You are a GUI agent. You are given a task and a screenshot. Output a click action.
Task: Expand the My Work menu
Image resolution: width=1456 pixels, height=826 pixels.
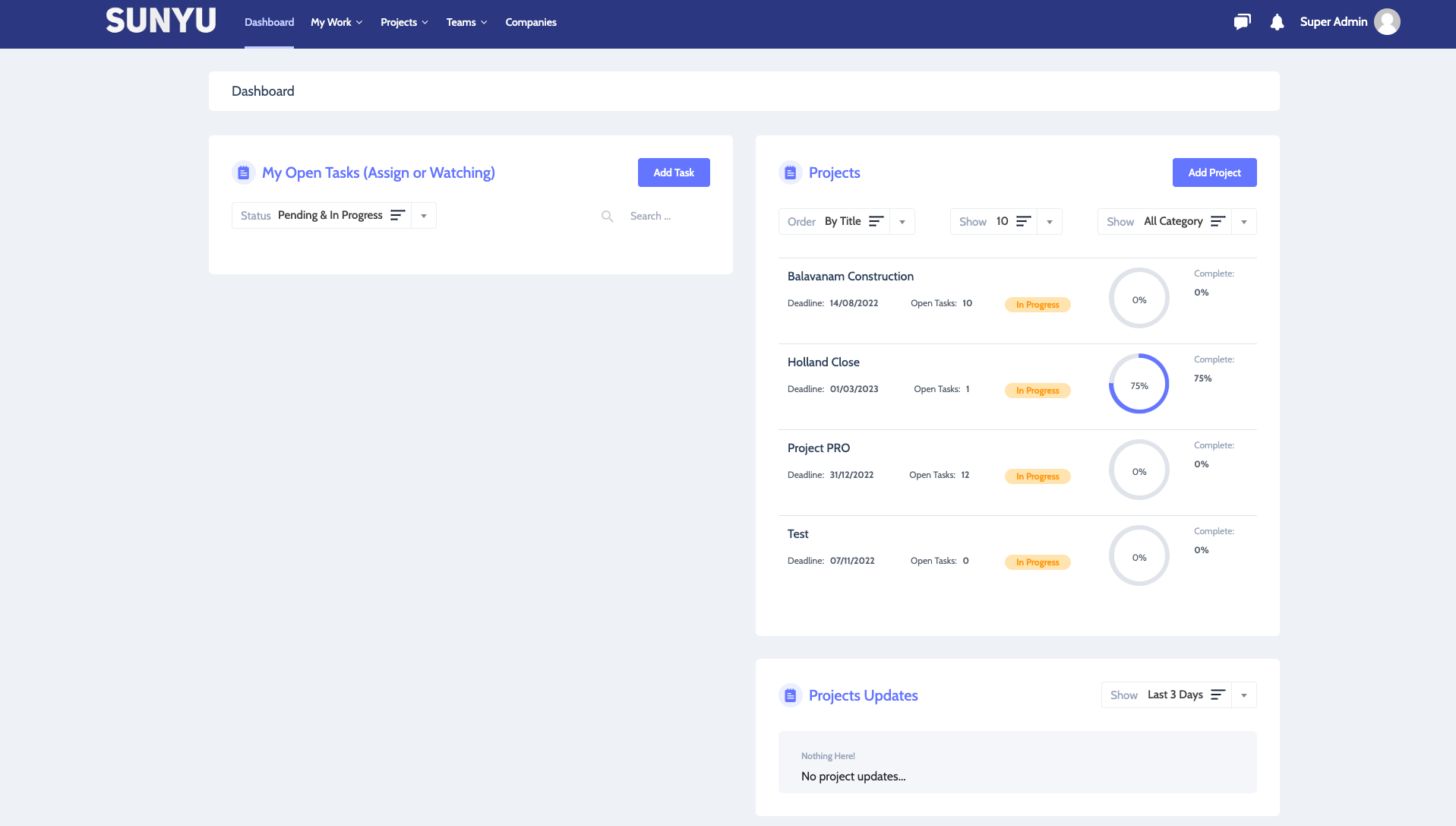[336, 22]
